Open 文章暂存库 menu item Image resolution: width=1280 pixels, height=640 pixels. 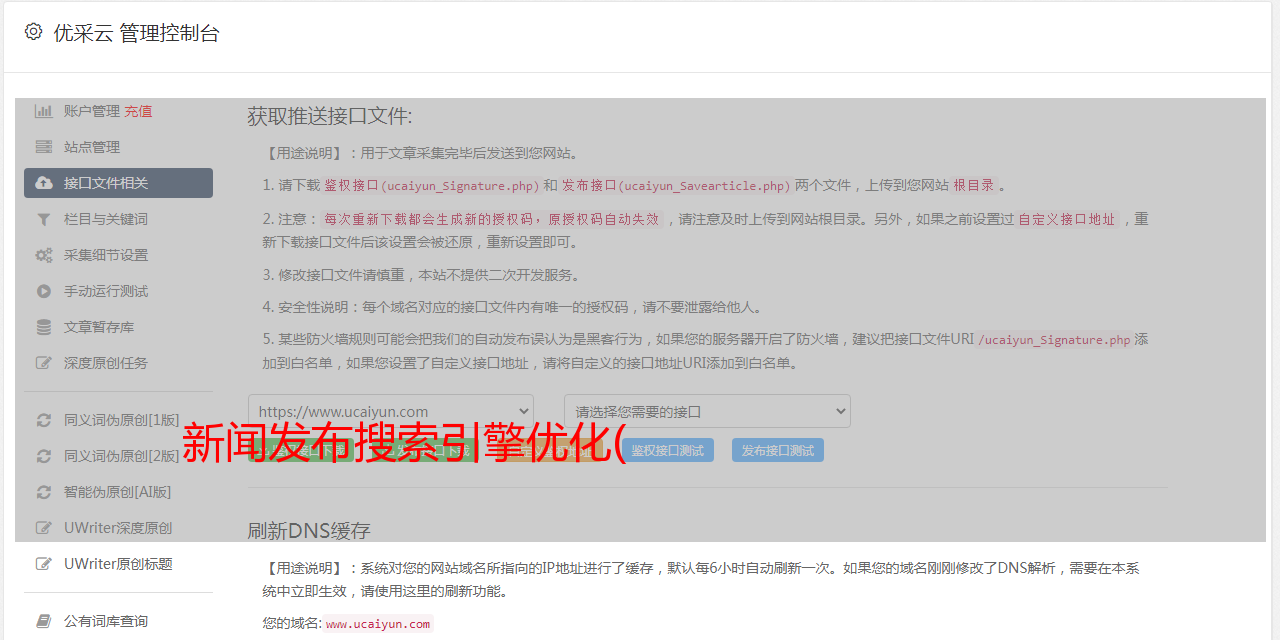[x=99, y=327]
